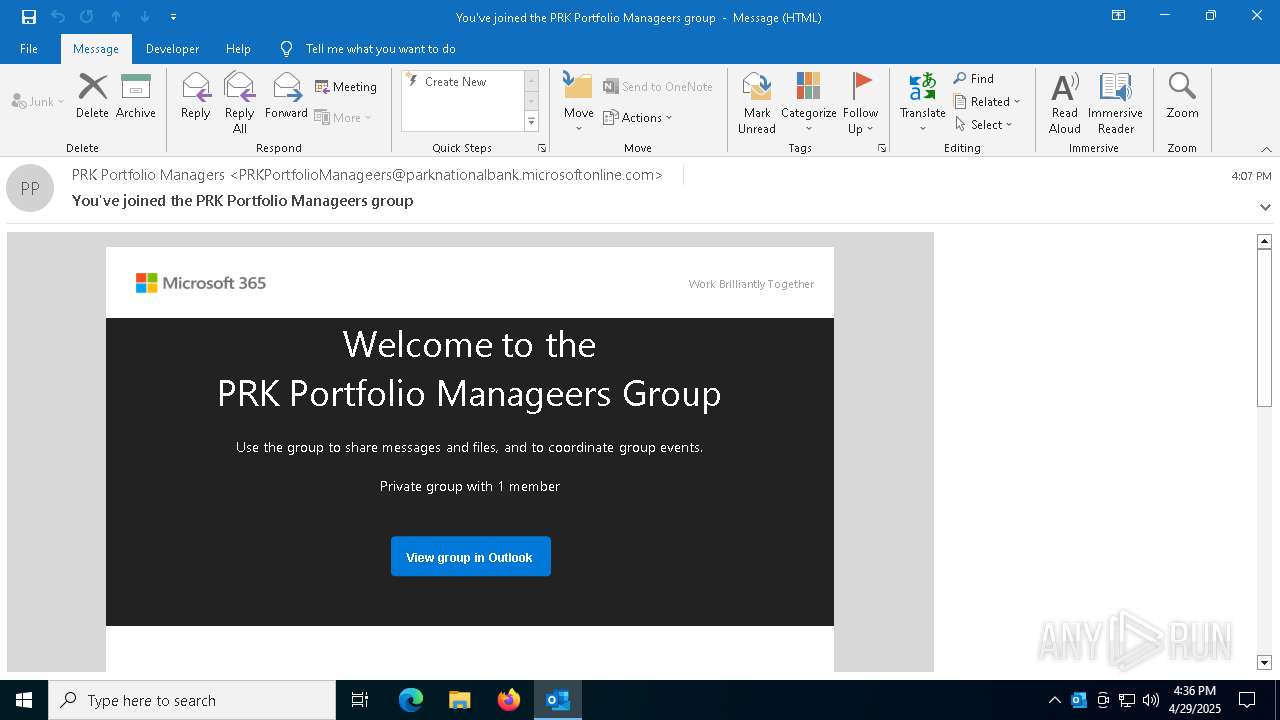The width and height of the screenshot is (1280, 720).
Task: Open the Actions dropdown
Action: tap(638, 117)
